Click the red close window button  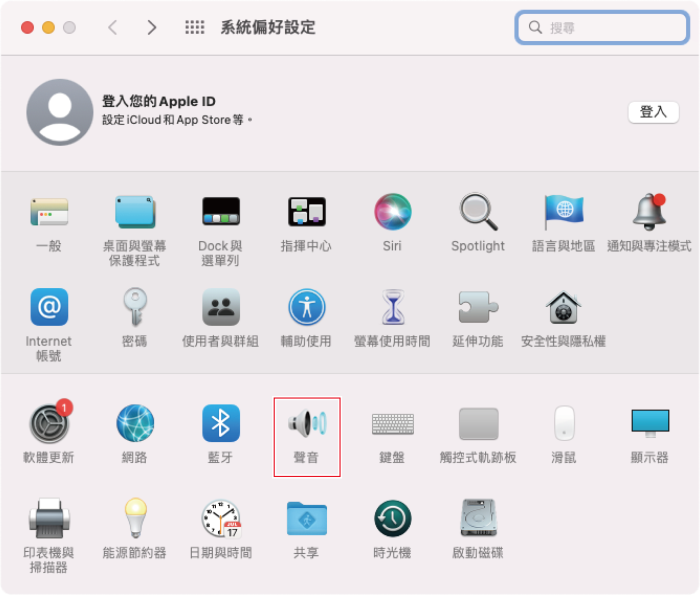28,28
